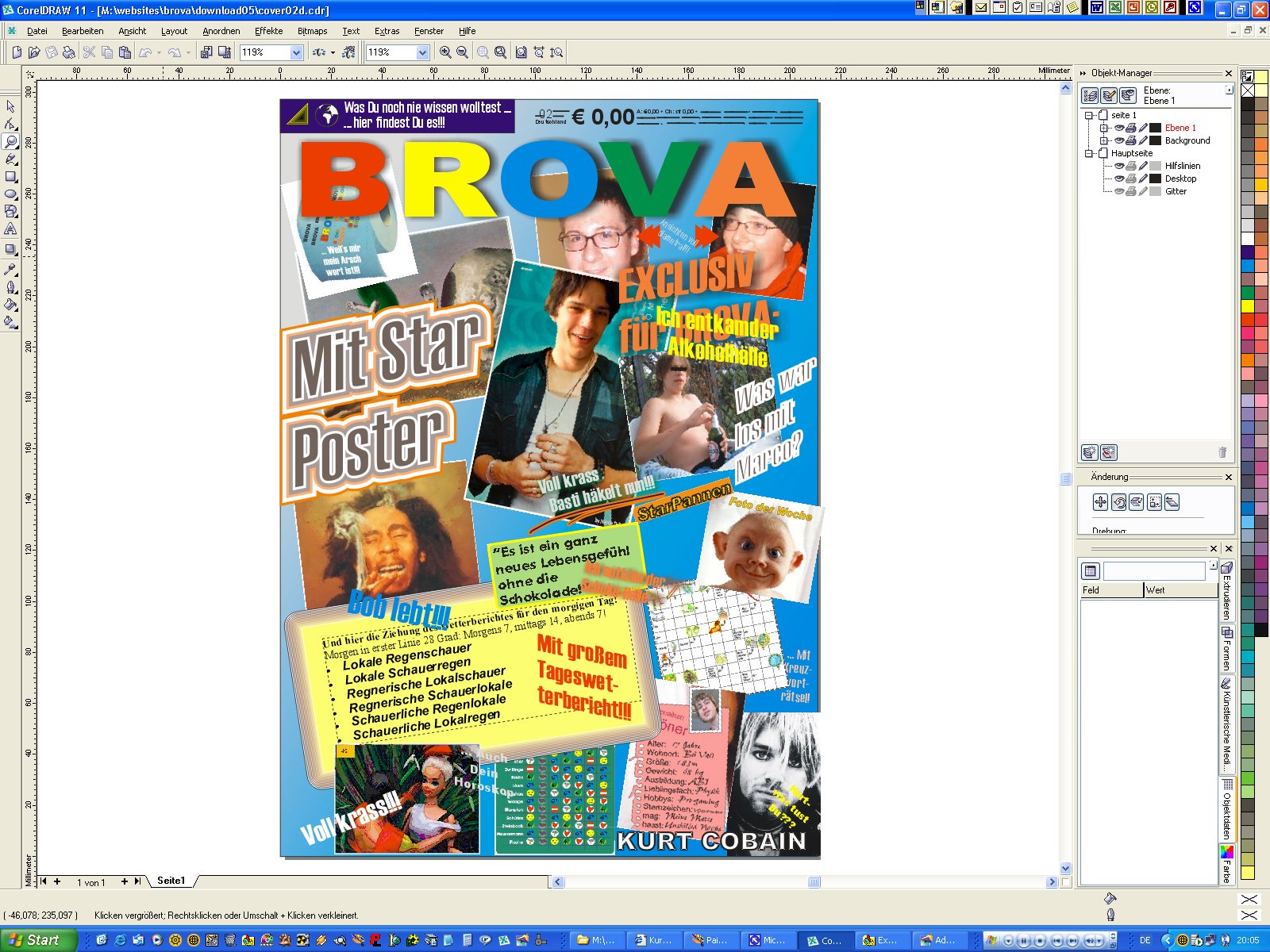Open the object data spreadsheet icon
The image size is (1270, 952).
[1091, 571]
